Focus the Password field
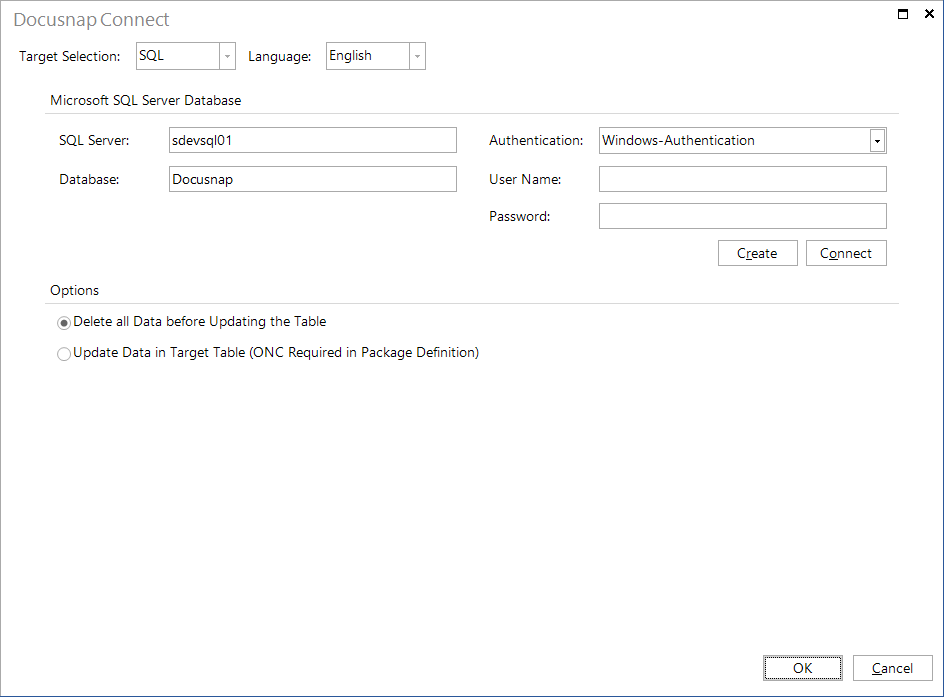This screenshot has height=697, width=944. point(742,216)
